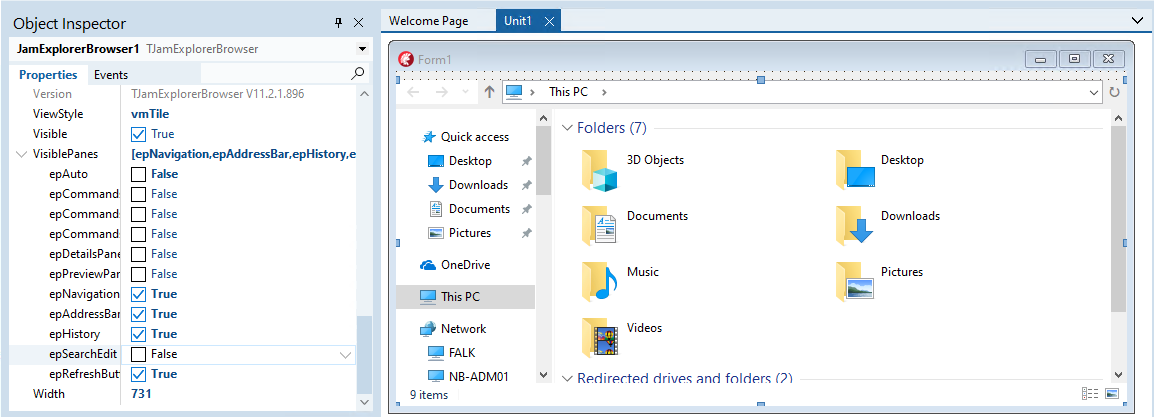Click This PC in the address bar

pos(568,92)
